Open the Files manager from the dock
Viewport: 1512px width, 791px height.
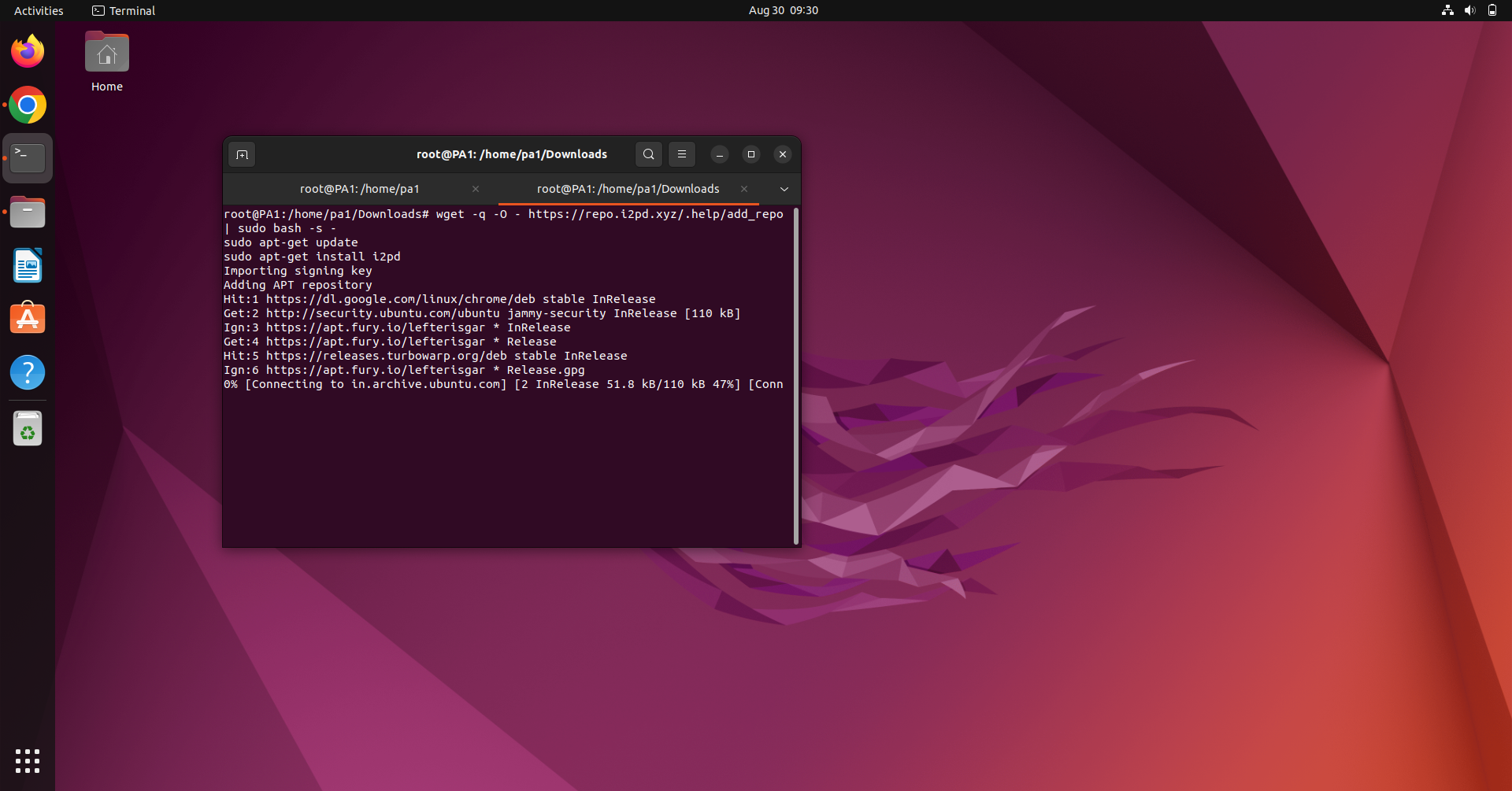[28, 212]
